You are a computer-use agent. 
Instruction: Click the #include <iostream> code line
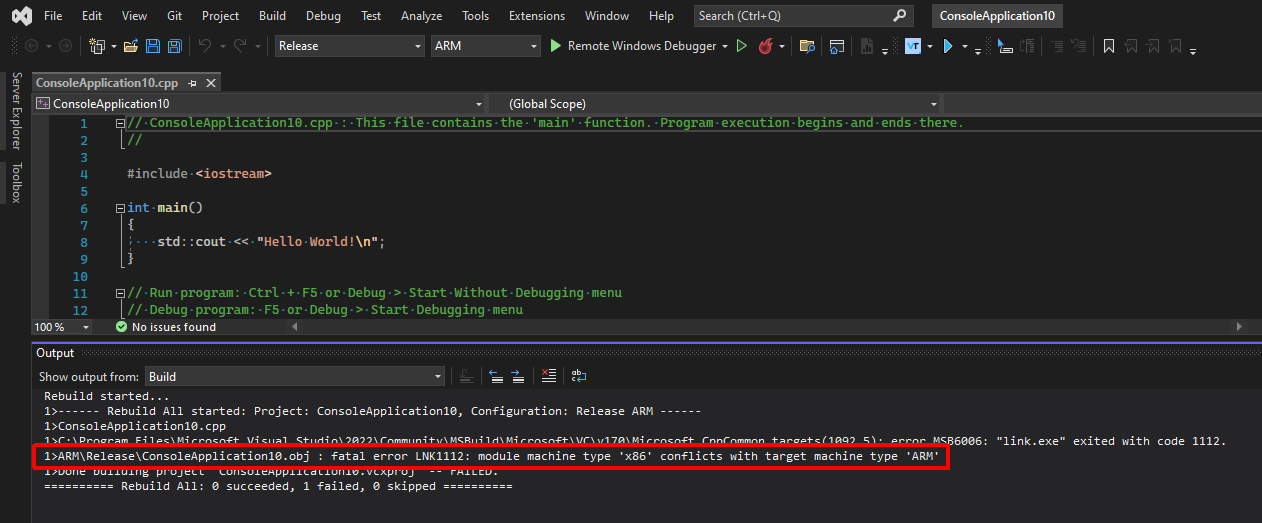[199, 174]
